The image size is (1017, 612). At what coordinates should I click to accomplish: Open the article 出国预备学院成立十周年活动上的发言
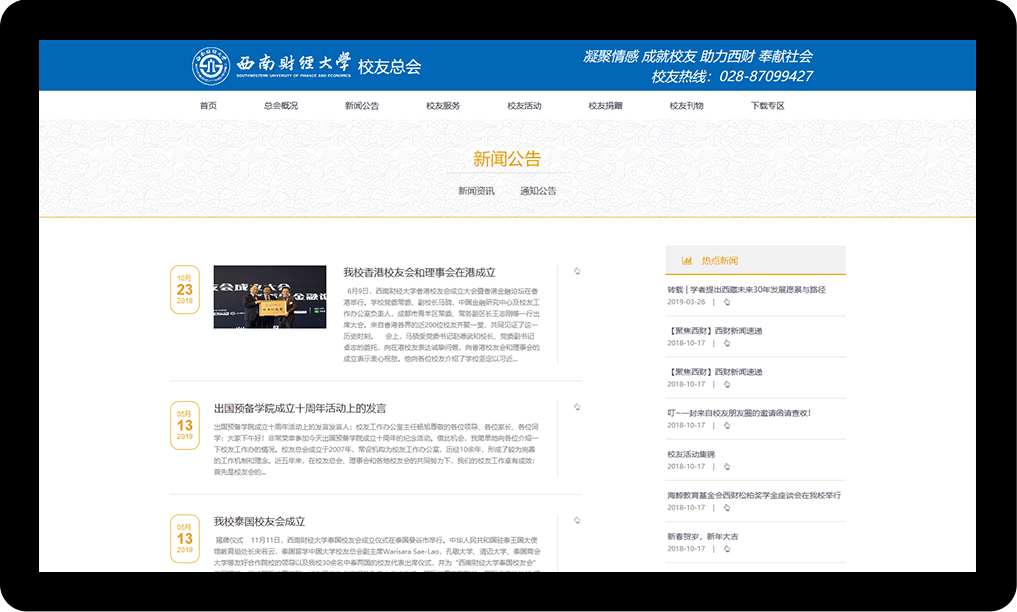coord(300,408)
